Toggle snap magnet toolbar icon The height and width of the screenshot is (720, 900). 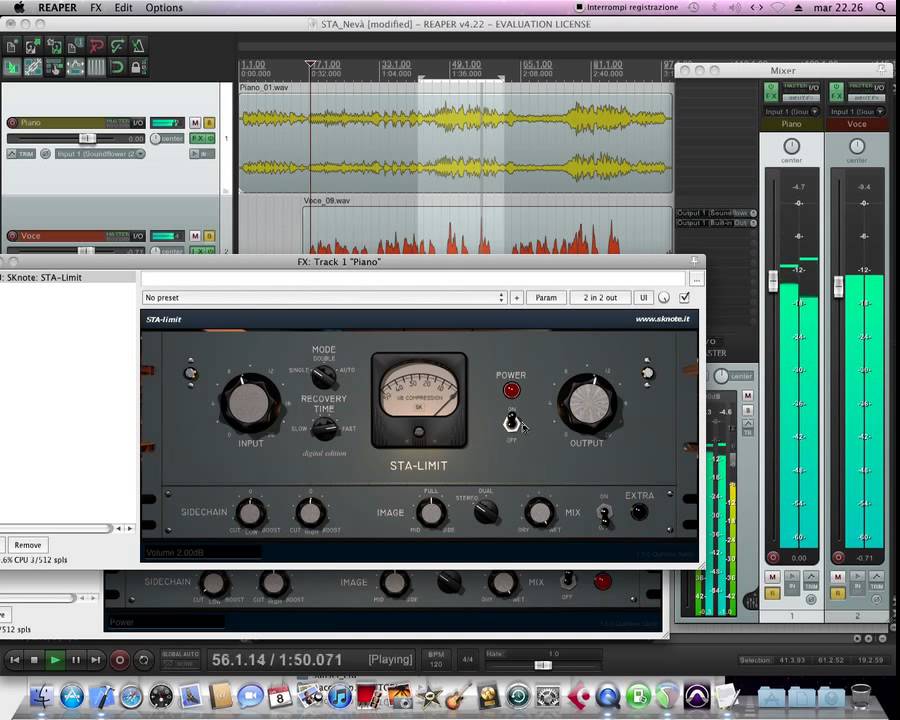coord(118,67)
